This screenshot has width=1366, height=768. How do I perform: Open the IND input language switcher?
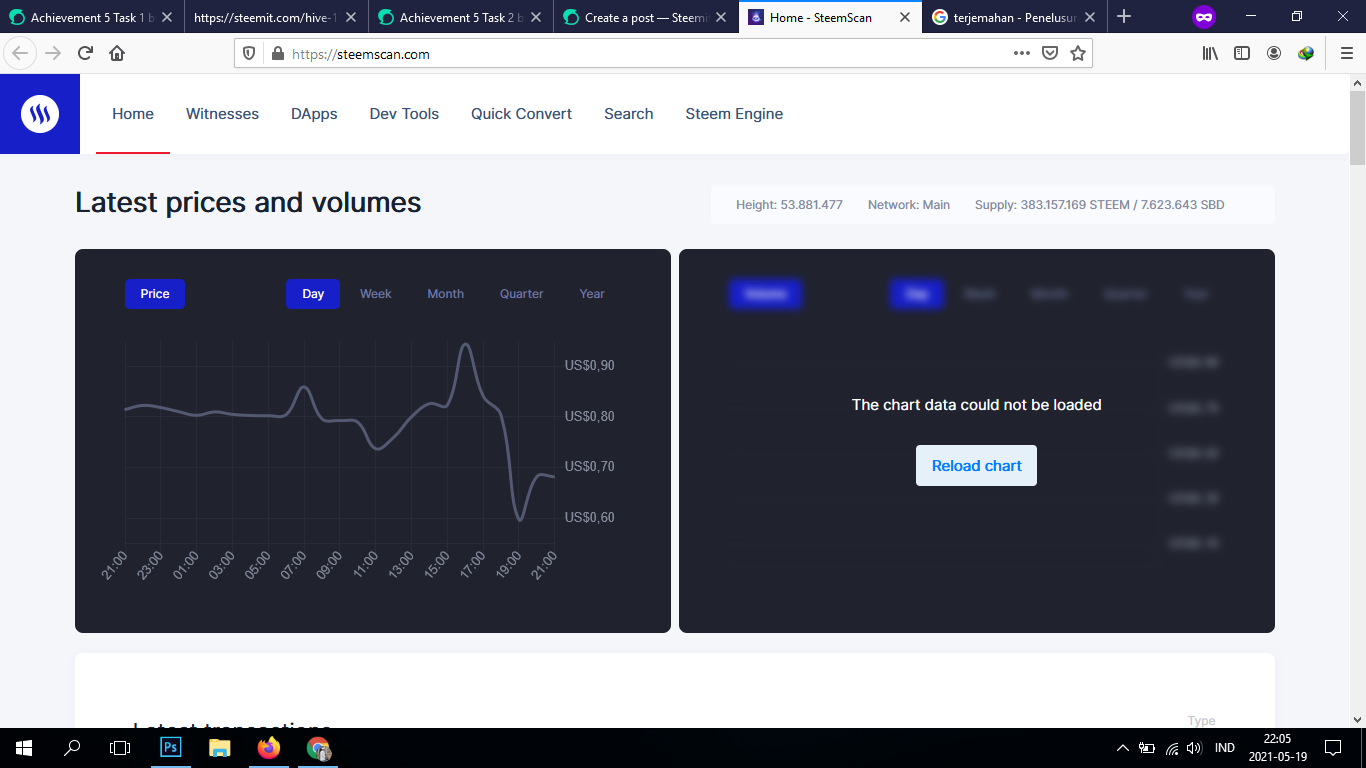click(1224, 748)
